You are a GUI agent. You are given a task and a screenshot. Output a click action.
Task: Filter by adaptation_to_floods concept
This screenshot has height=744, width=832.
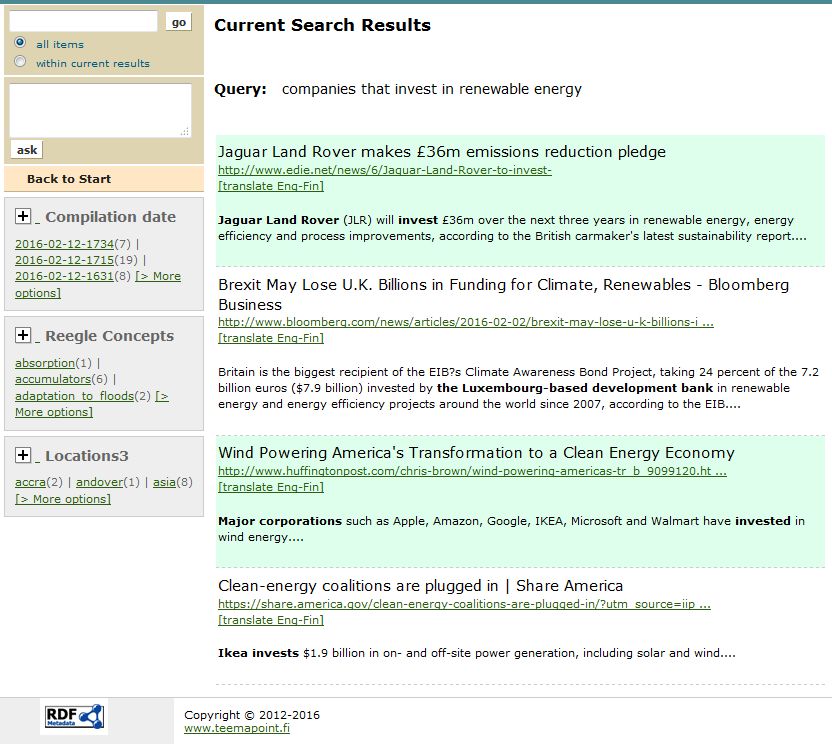74,396
